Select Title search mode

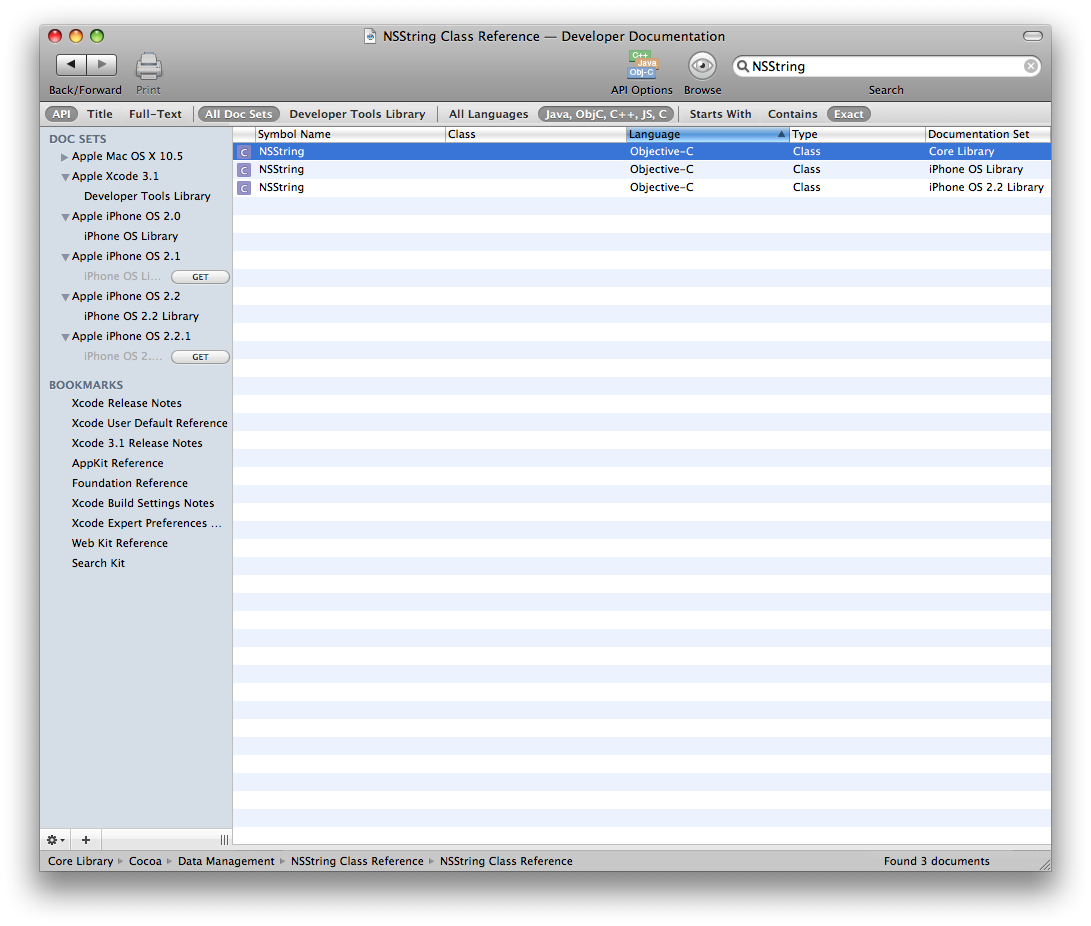(99, 114)
